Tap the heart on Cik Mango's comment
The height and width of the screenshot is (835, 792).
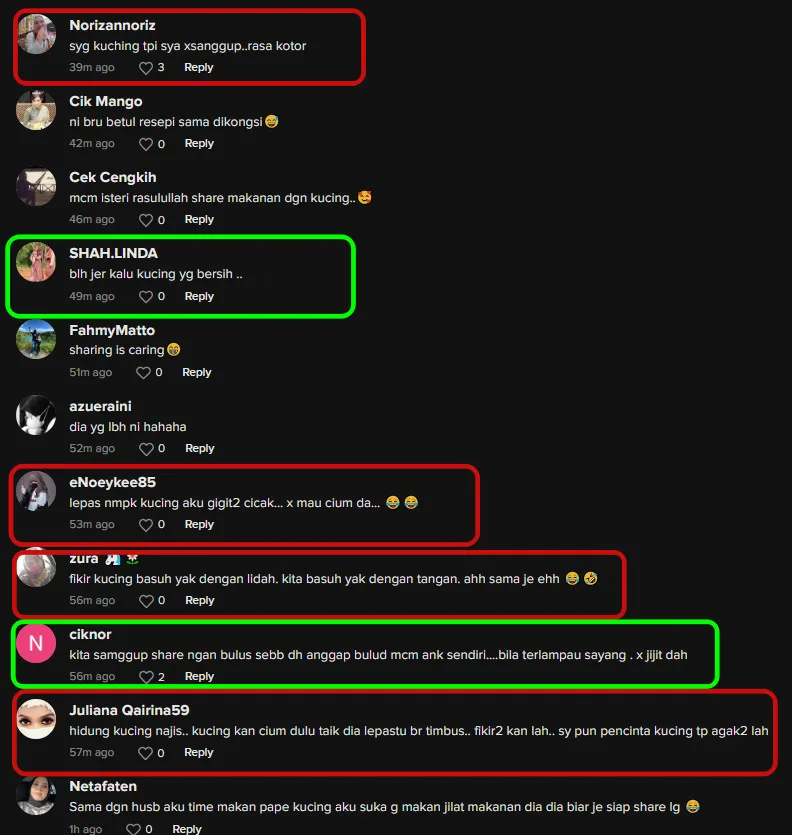point(145,144)
